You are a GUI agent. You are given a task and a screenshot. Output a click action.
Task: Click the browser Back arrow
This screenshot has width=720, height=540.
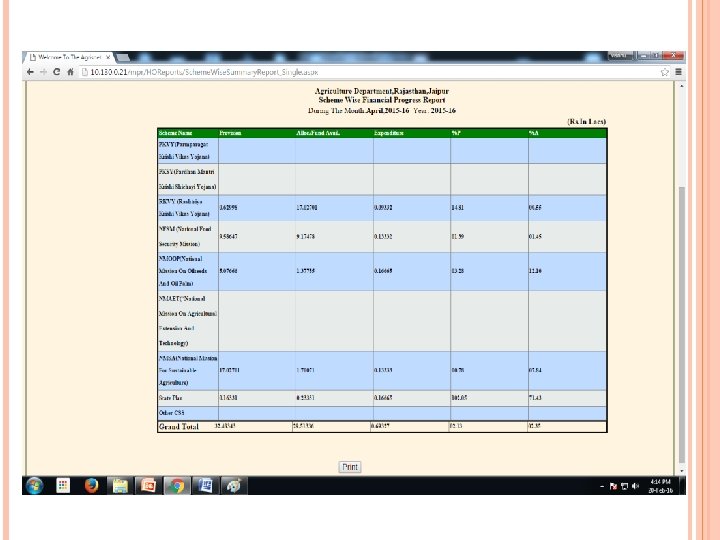(30, 72)
